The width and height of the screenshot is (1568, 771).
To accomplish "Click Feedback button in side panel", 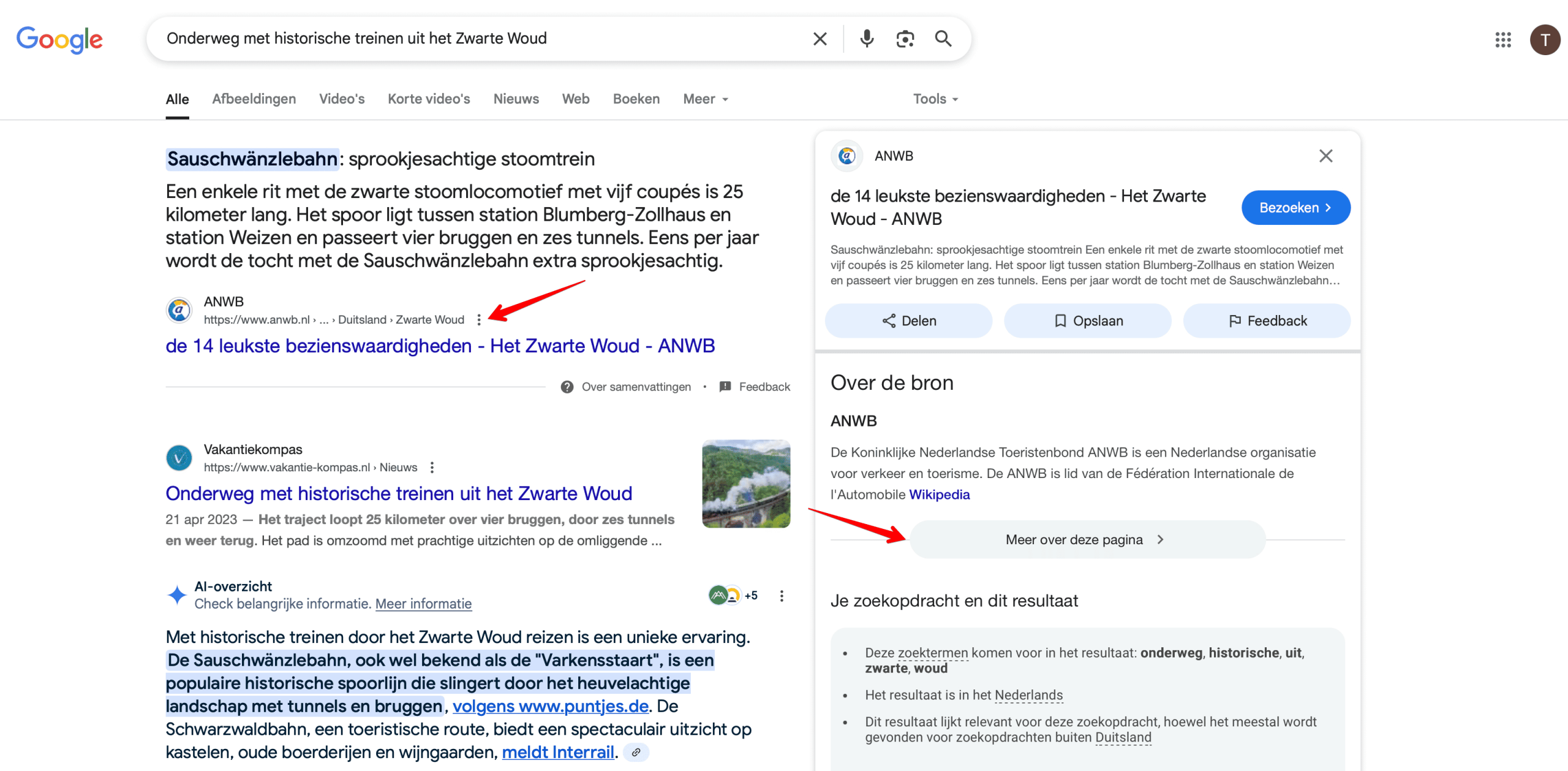I will point(1266,321).
